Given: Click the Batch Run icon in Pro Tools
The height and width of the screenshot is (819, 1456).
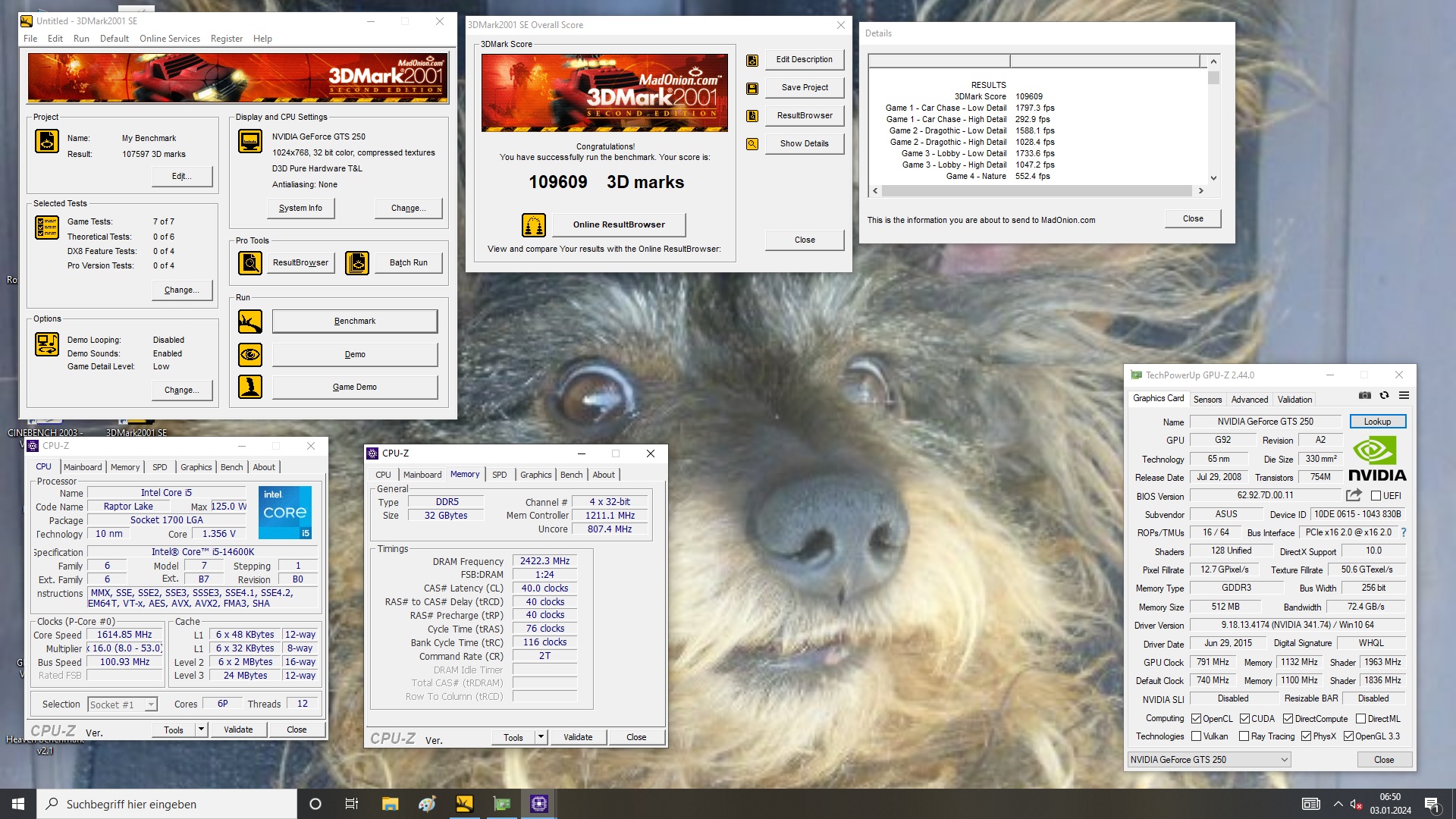Looking at the screenshot, I should [357, 262].
